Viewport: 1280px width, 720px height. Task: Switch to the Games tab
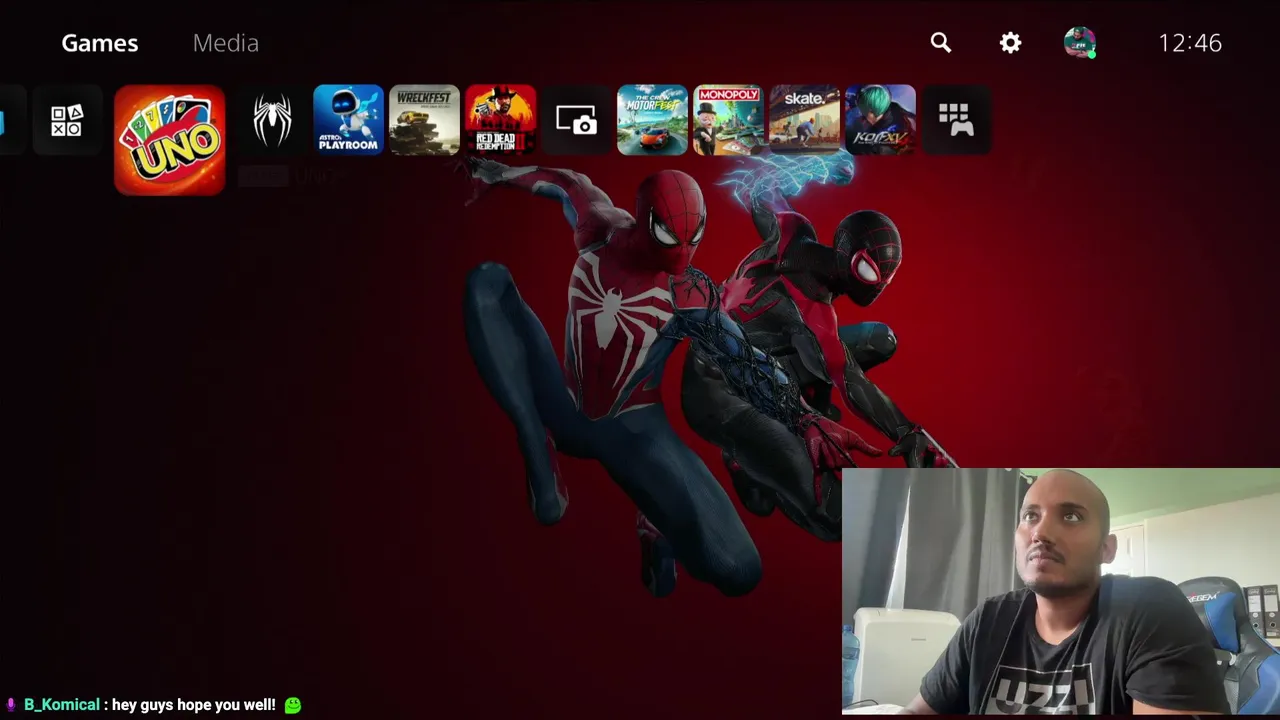coord(100,43)
